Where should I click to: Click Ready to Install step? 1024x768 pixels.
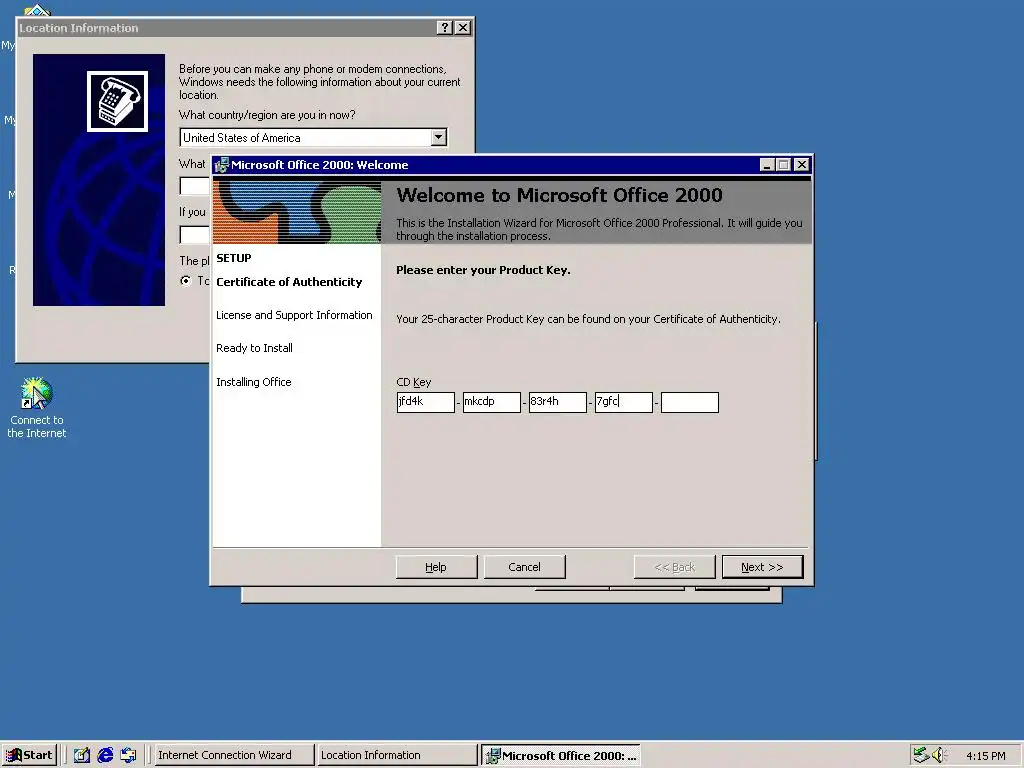coord(254,348)
